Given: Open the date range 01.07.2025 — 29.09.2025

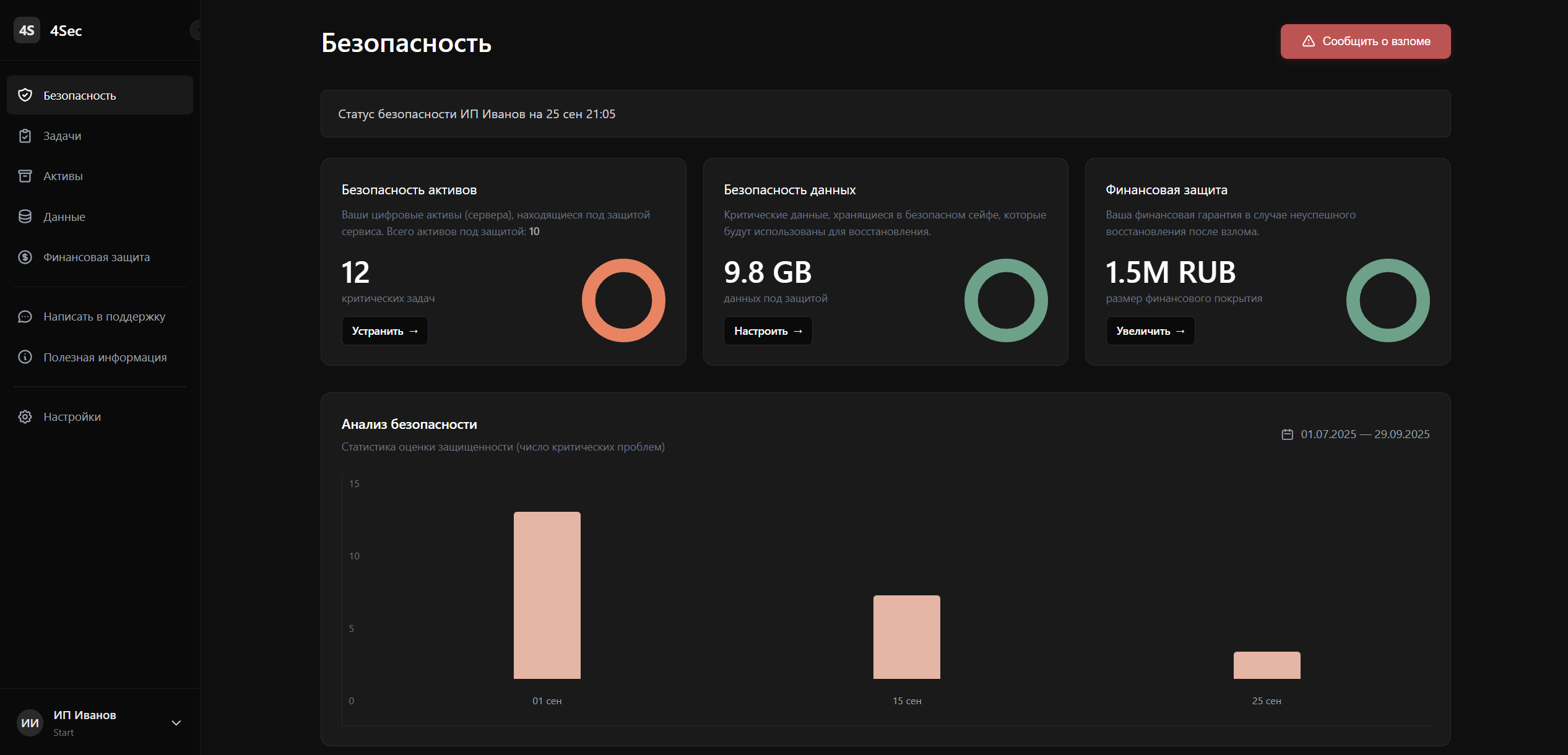Looking at the screenshot, I should click(x=1364, y=434).
